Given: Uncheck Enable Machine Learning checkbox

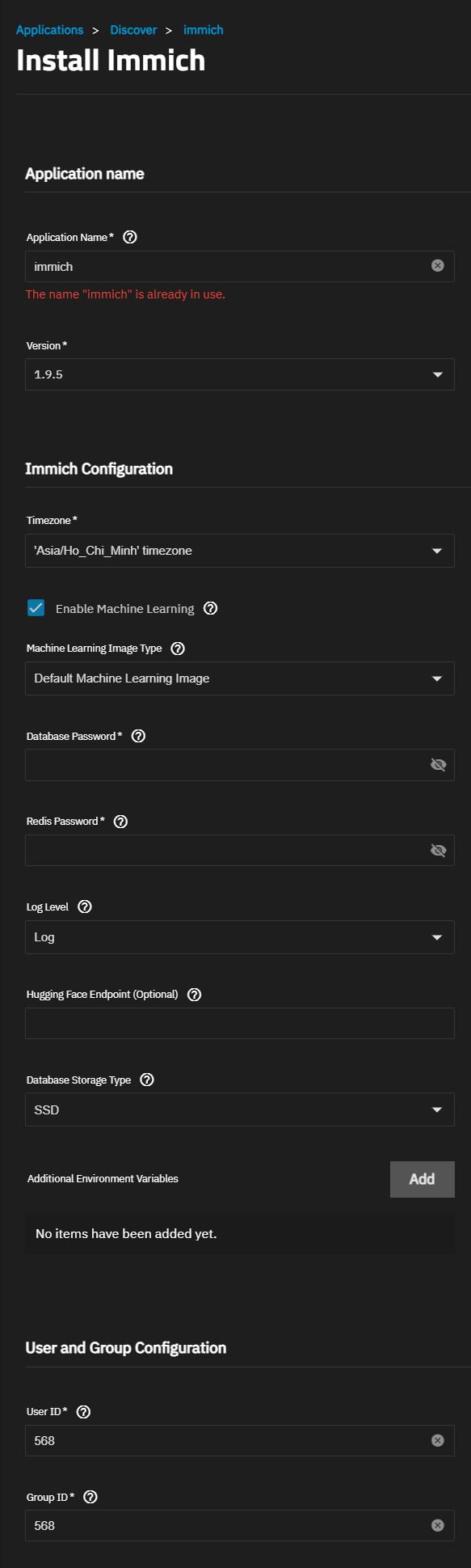Looking at the screenshot, I should click(x=36, y=608).
